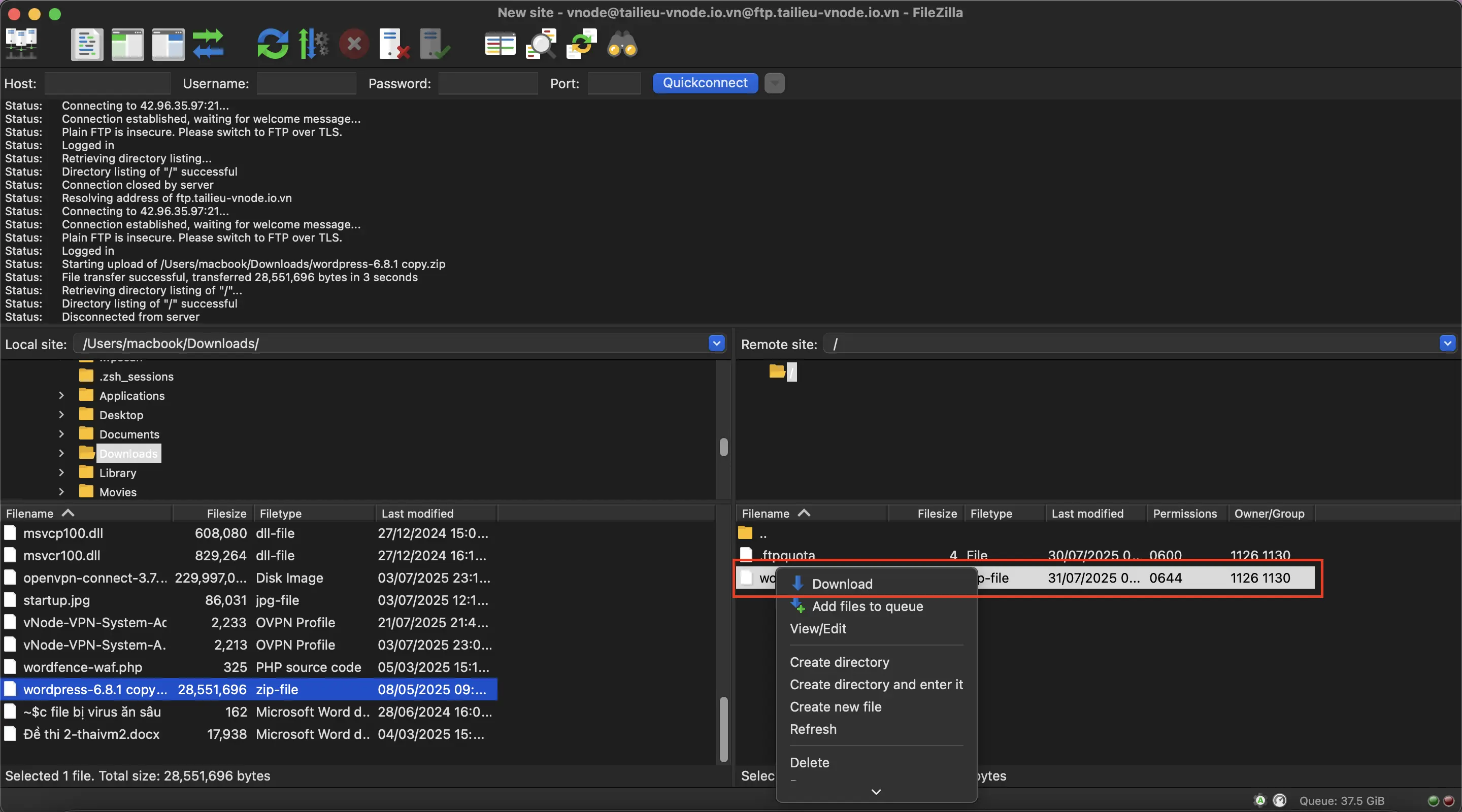This screenshot has height=812, width=1462.
Task: Toggle local directory tree display icon
Action: [x=127, y=44]
